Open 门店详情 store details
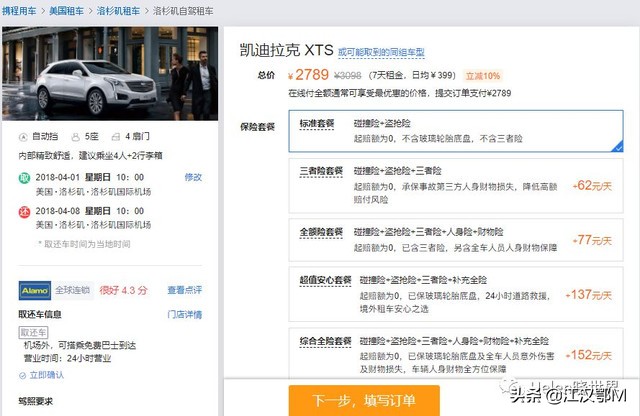This screenshot has height=416, width=640. coord(184,314)
